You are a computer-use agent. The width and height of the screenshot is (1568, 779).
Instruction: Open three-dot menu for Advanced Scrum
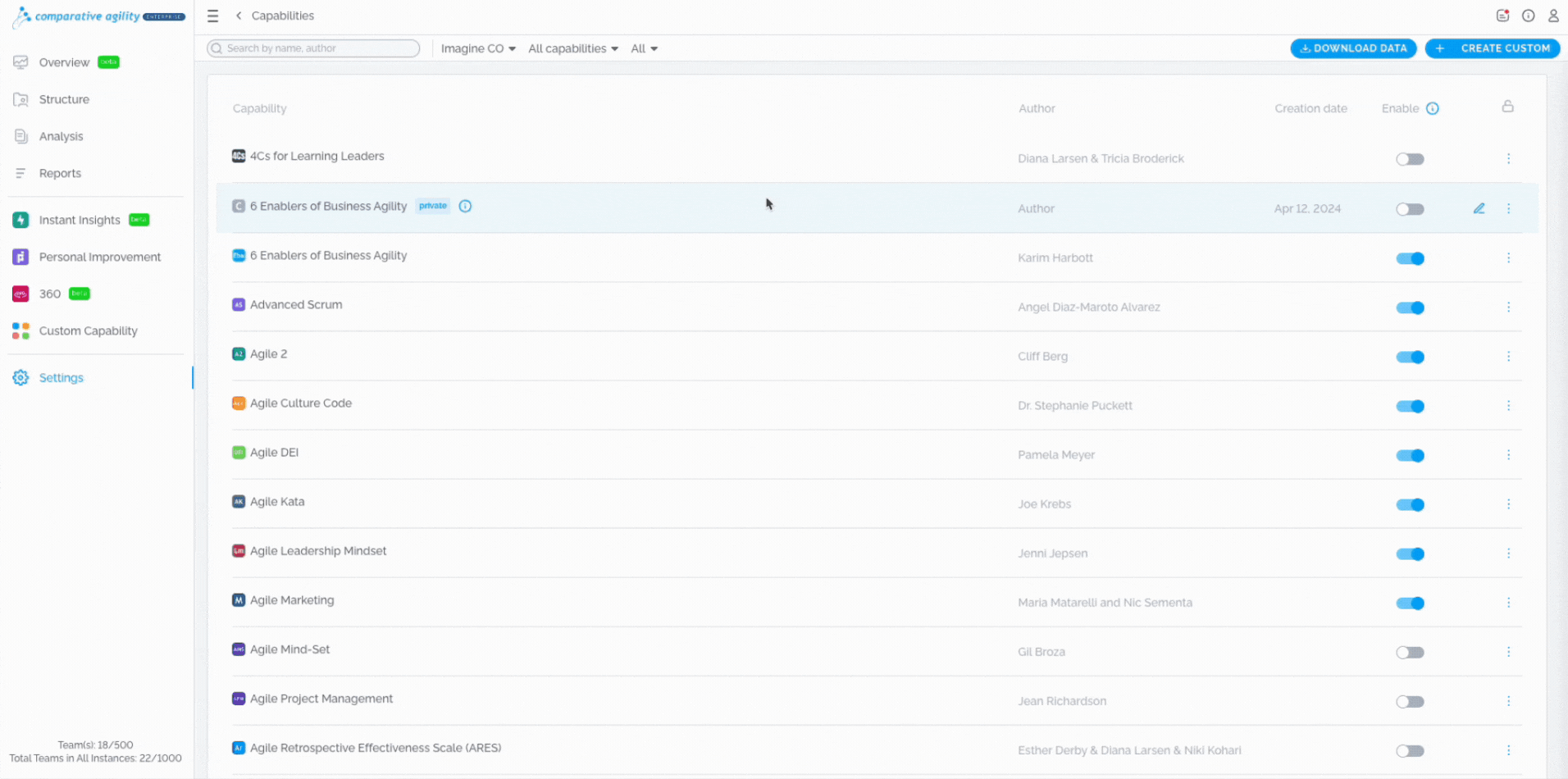coord(1507,307)
